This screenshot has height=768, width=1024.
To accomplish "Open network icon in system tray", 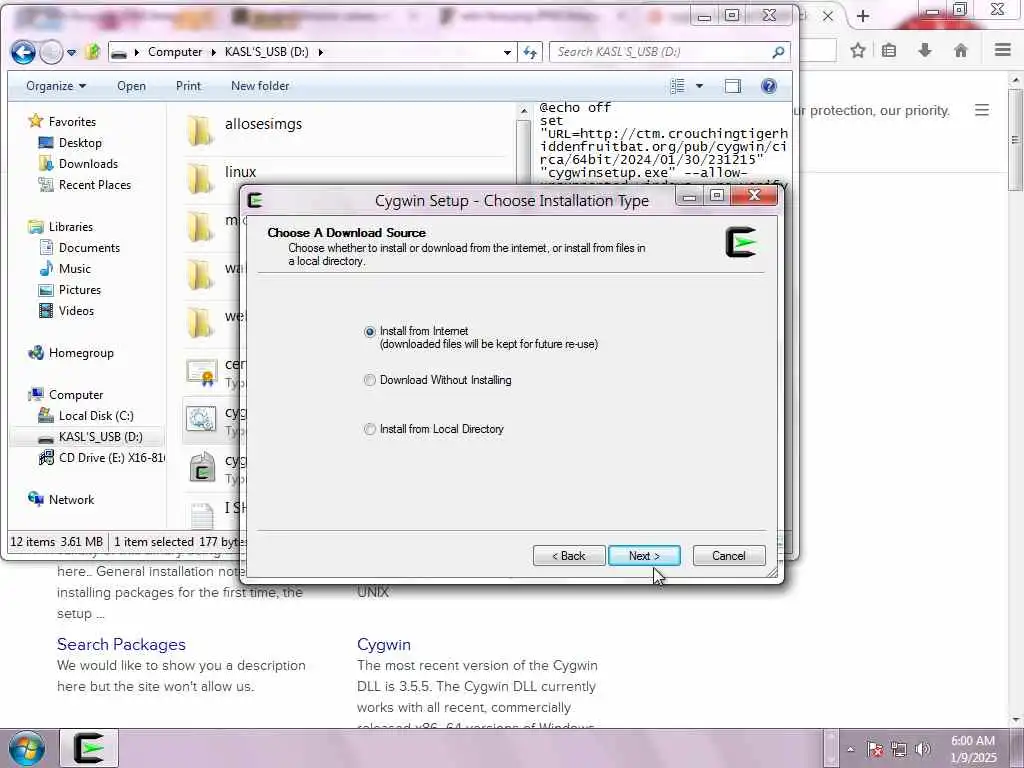I will coord(899,749).
